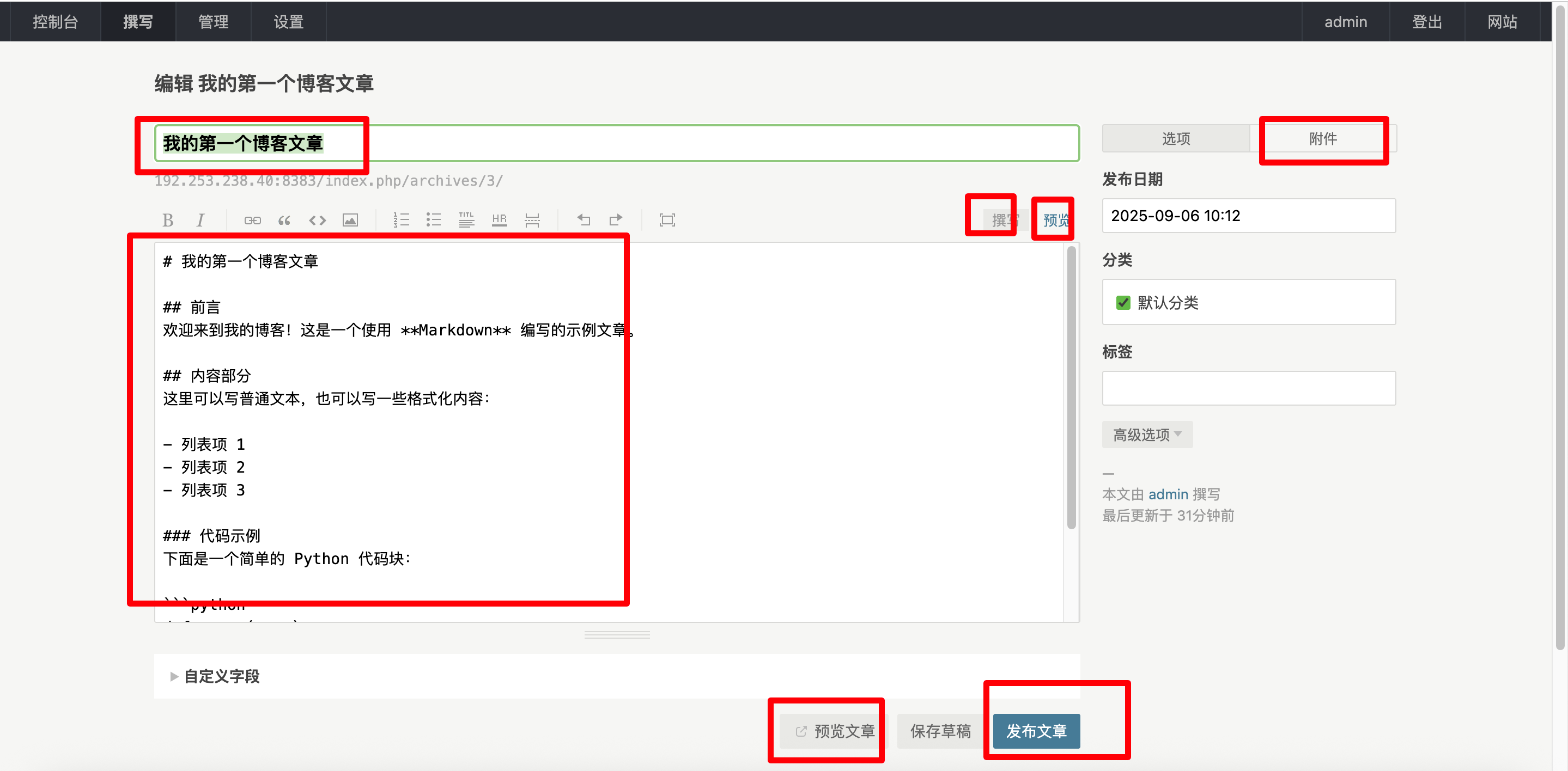This screenshot has height=771, width=1568.
Task: Insert horizontal rule HR icon
Action: pos(499,219)
